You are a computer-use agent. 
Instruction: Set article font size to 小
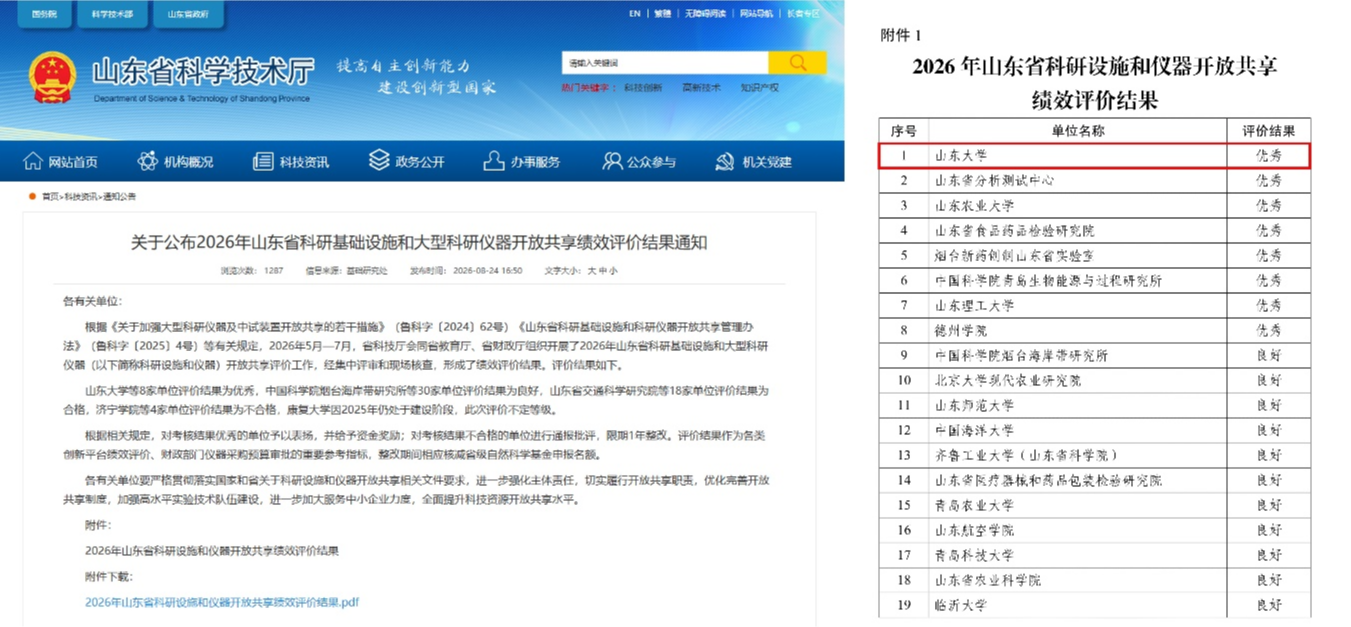(613, 271)
